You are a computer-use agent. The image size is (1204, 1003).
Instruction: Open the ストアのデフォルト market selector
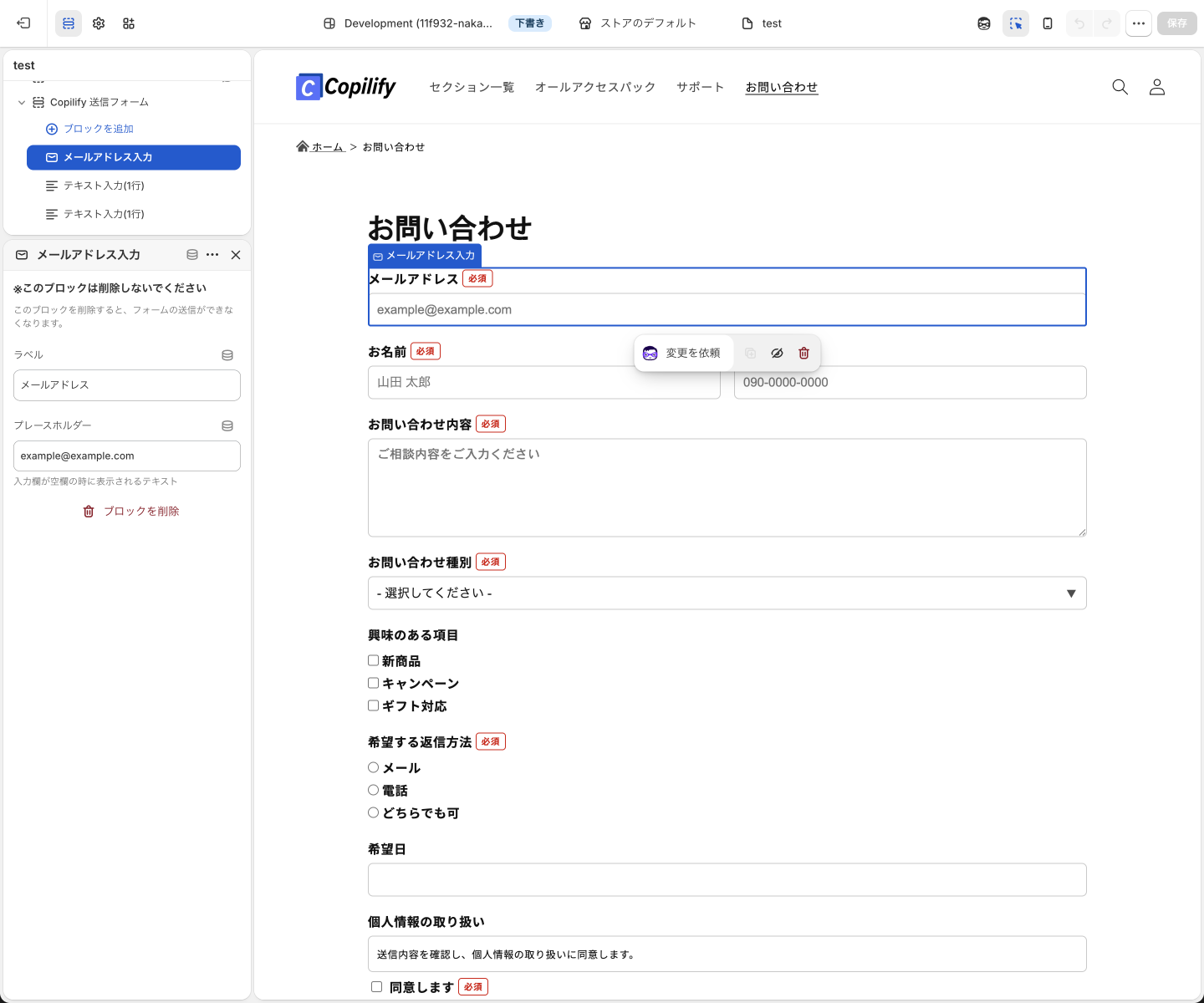(638, 23)
